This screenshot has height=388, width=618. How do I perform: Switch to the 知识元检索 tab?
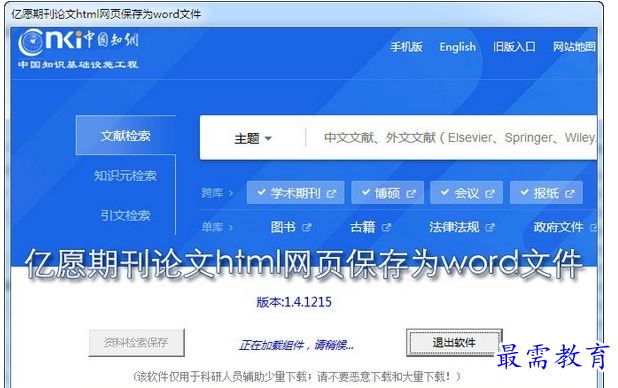(x=125, y=175)
